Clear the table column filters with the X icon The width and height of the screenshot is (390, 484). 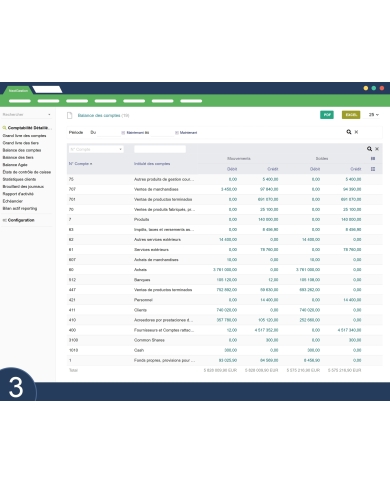377,149
